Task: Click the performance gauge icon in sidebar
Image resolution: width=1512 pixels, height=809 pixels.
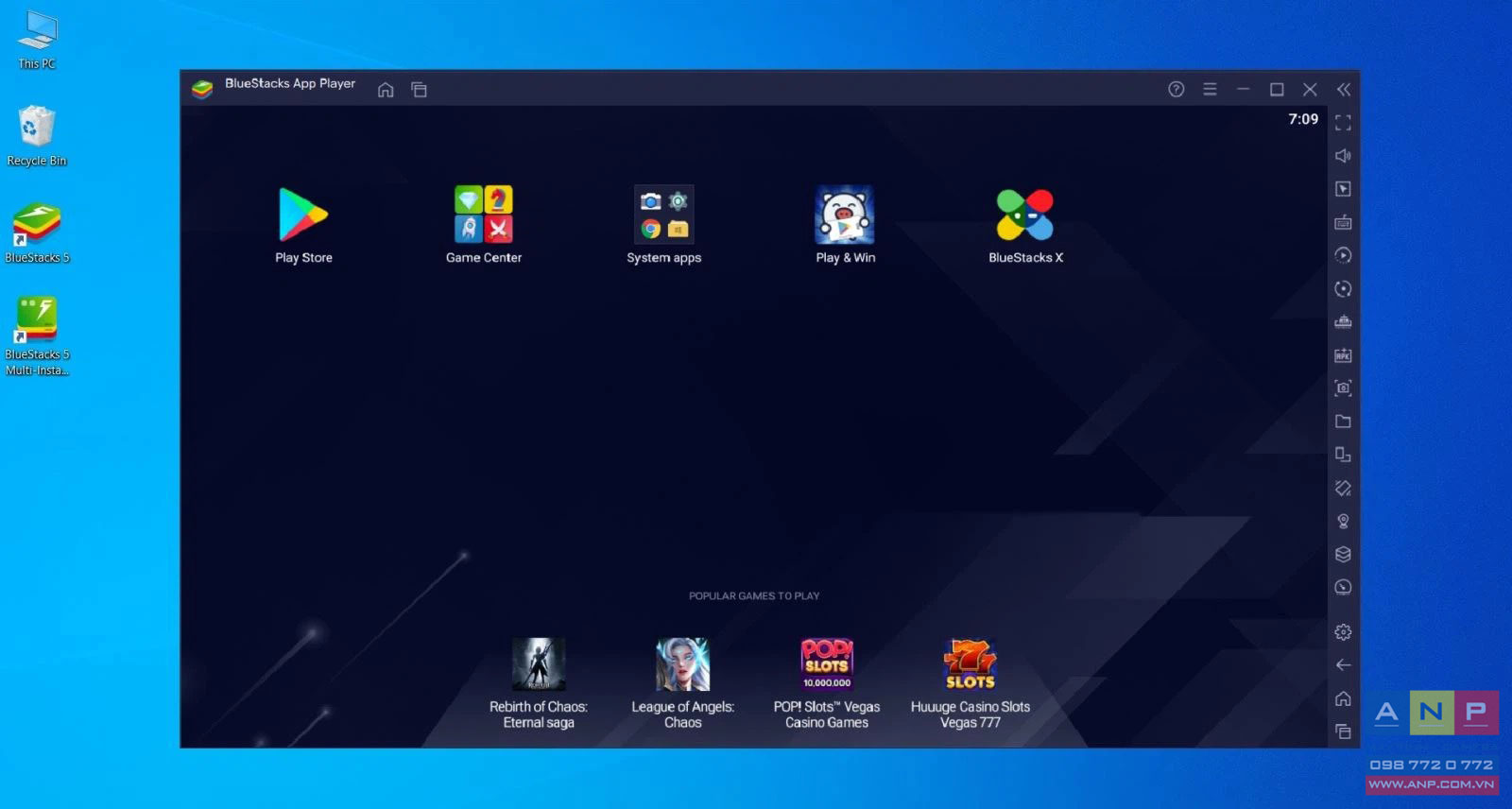Action: tap(1343, 587)
